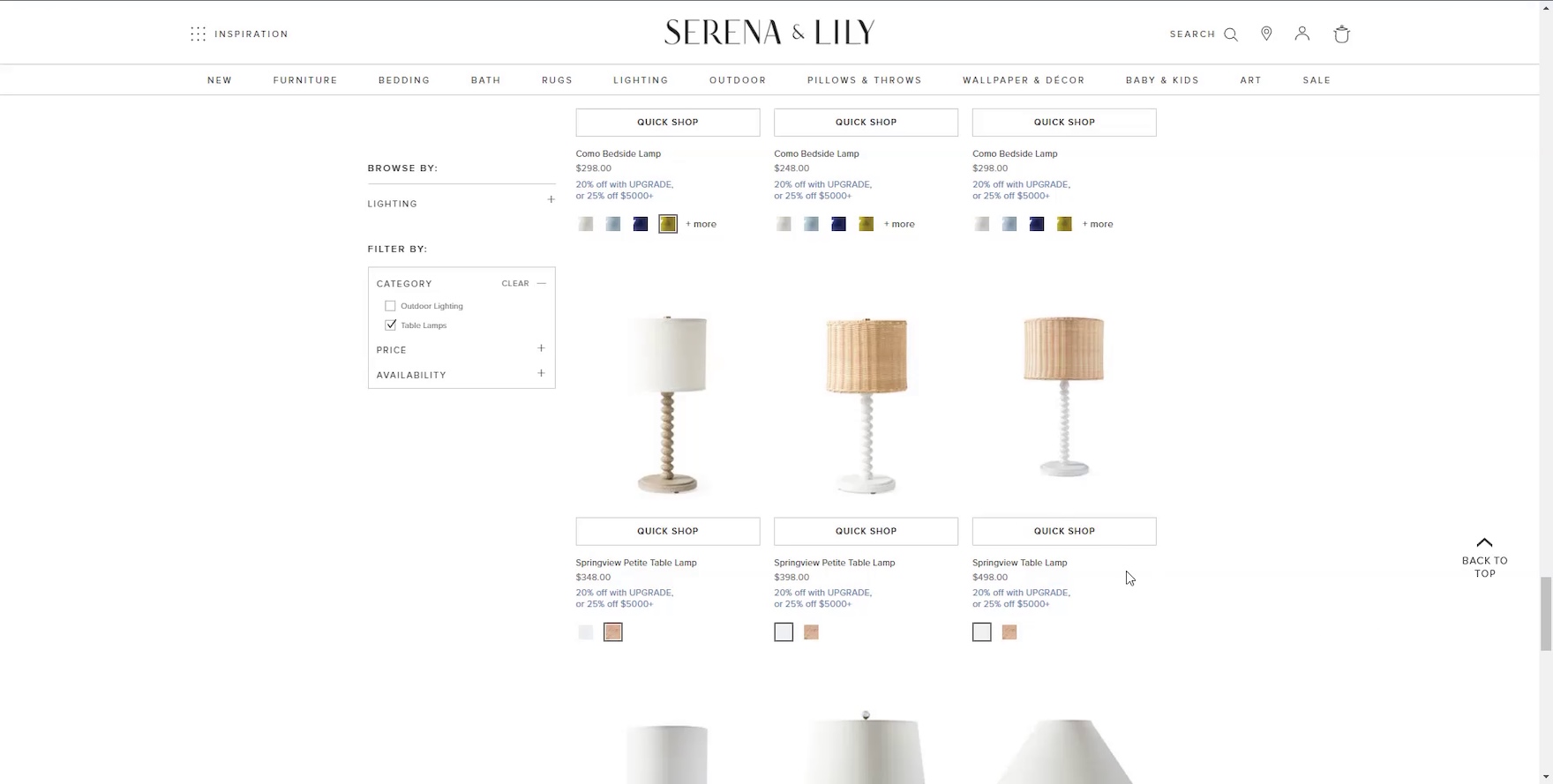Check the Outdoor Lighting checkbox
Viewport: 1553px width, 784px height.
(390, 306)
